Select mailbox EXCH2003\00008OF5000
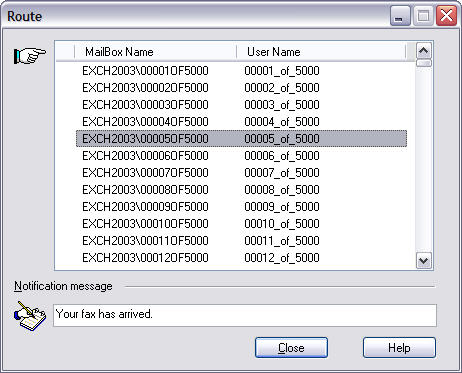This screenshot has width=462, height=373. (145, 190)
